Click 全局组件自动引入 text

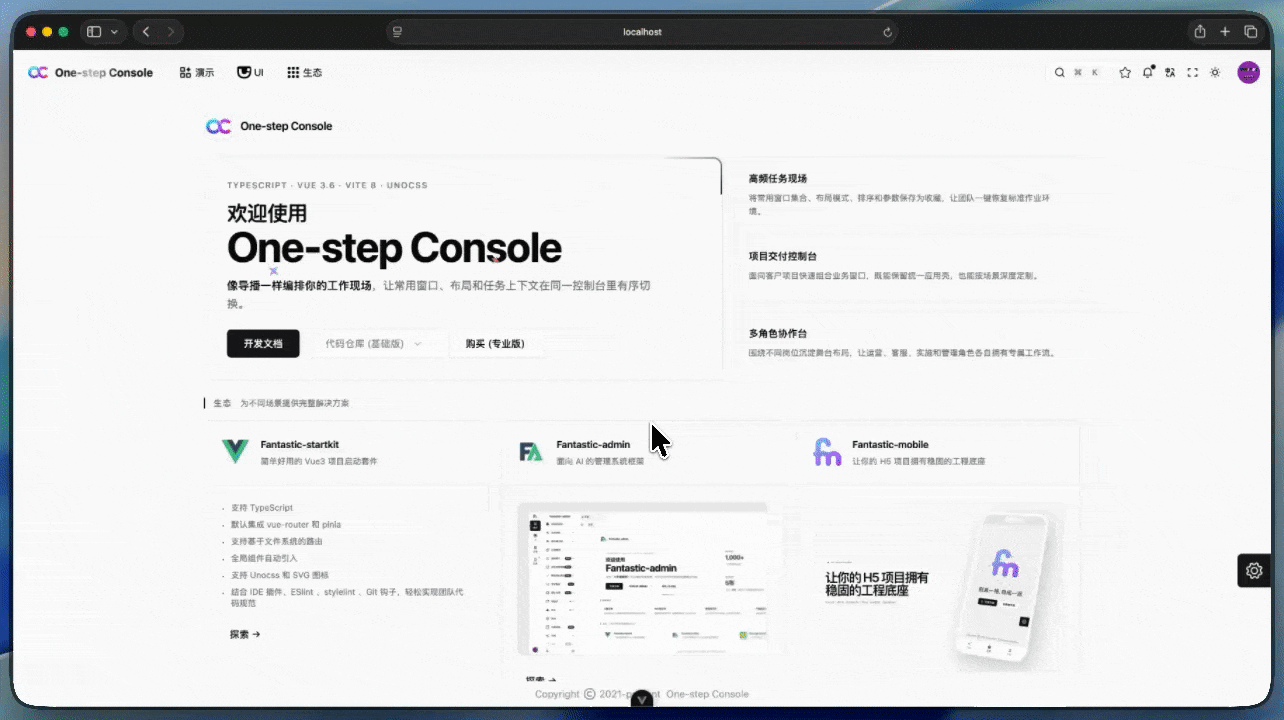[x=263, y=558]
